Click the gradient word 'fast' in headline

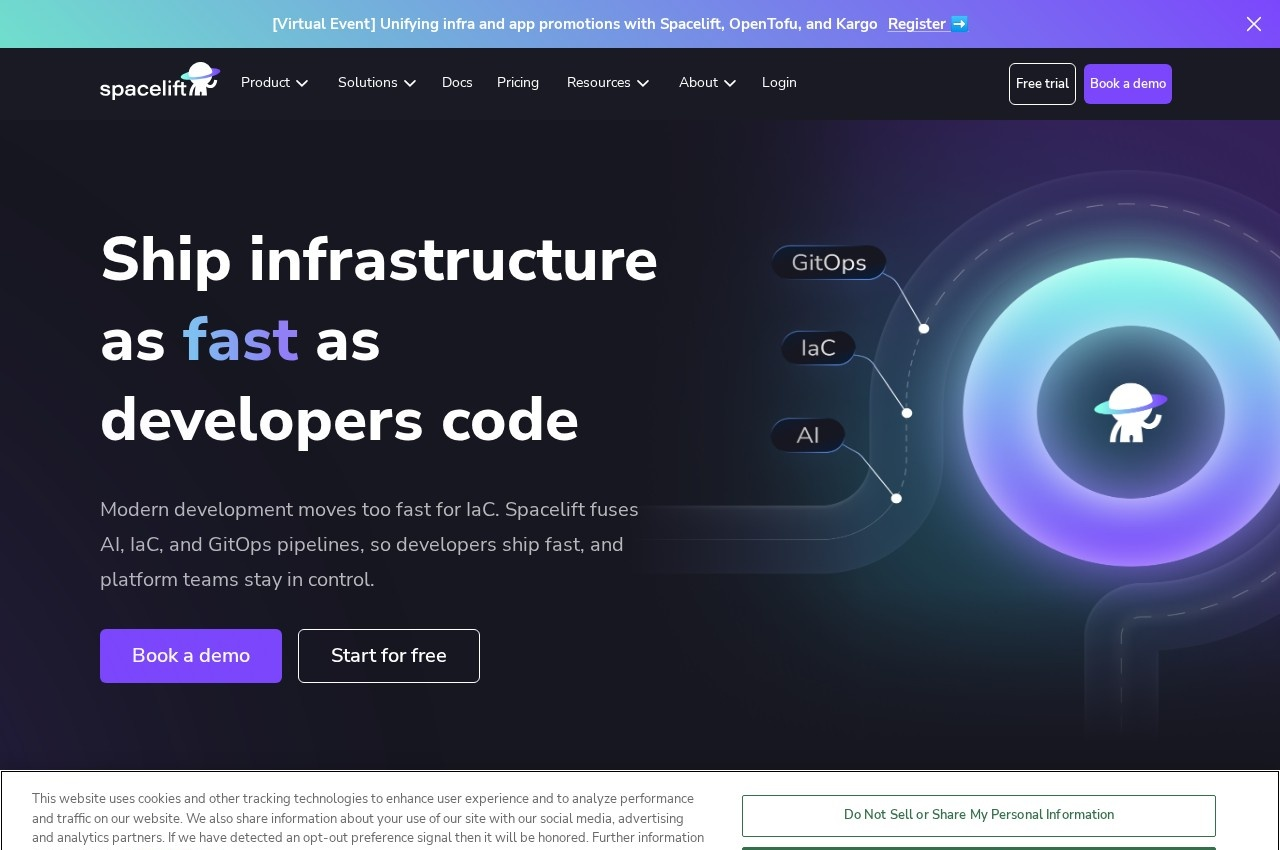coord(240,340)
